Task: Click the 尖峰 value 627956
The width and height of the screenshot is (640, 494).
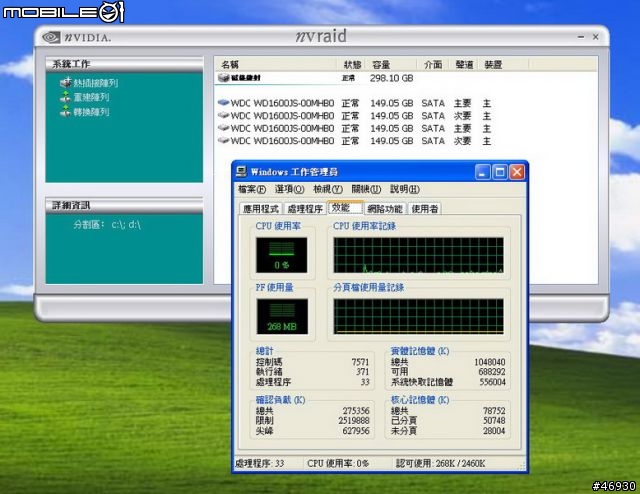Action: [356, 431]
